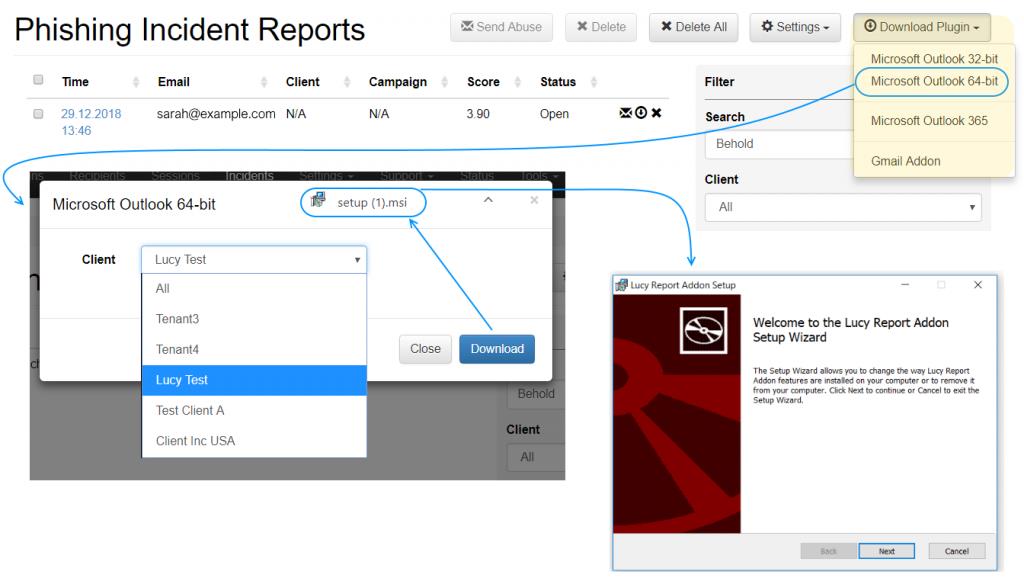Screen dimensions: 1024x584
Task: Open the Settings menu in the dimmed navbar
Action: [x=326, y=176]
